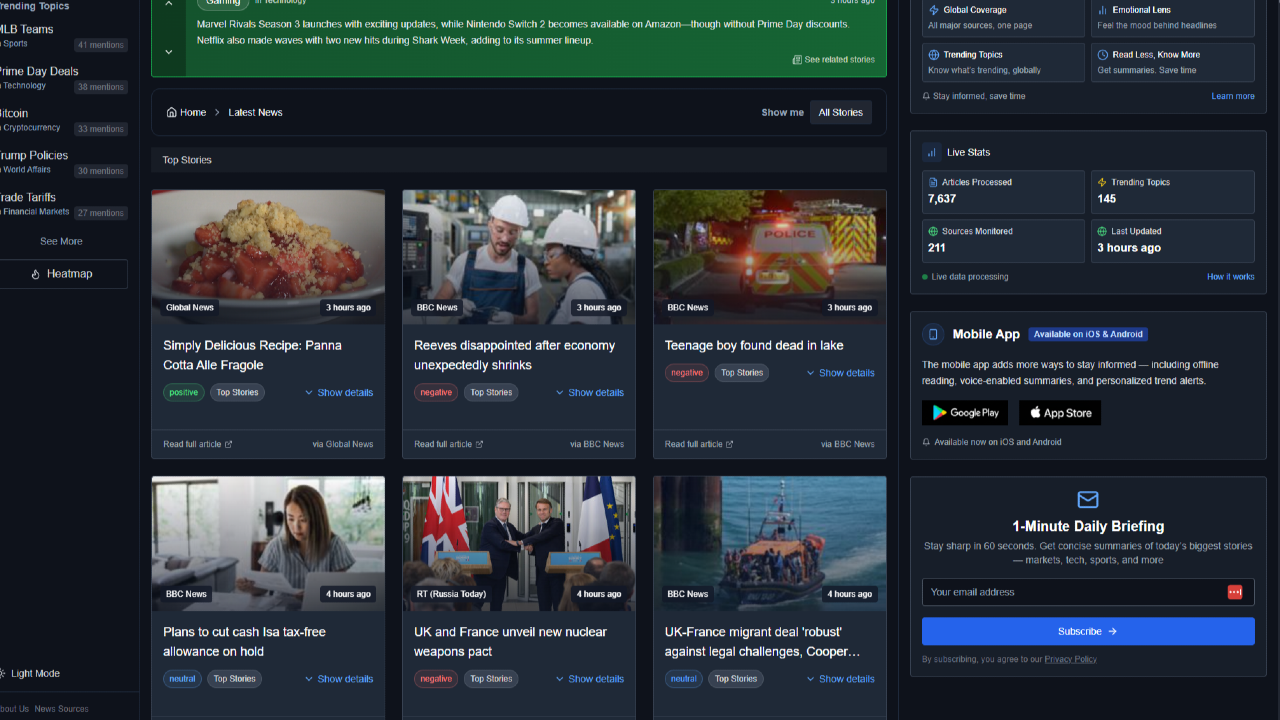The height and width of the screenshot is (720, 1280).
Task: Click the How it works link
Action: point(1231,277)
